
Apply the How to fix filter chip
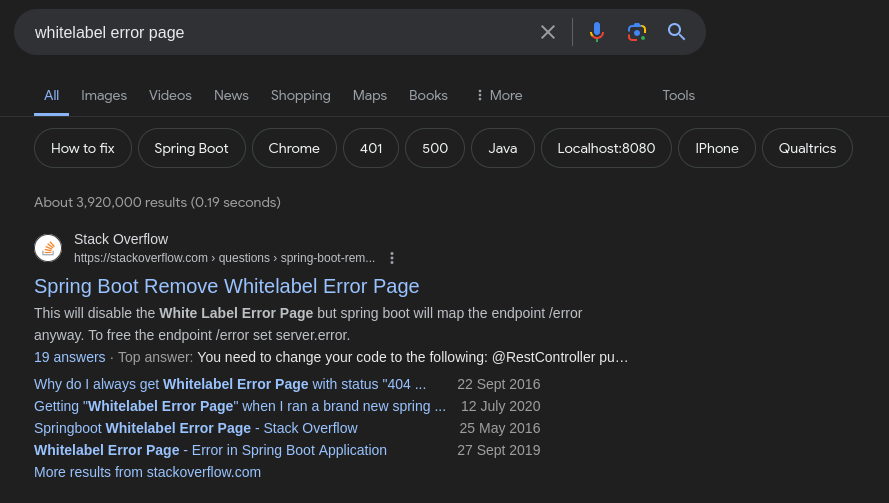pyautogui.click(x=83, y=148)
